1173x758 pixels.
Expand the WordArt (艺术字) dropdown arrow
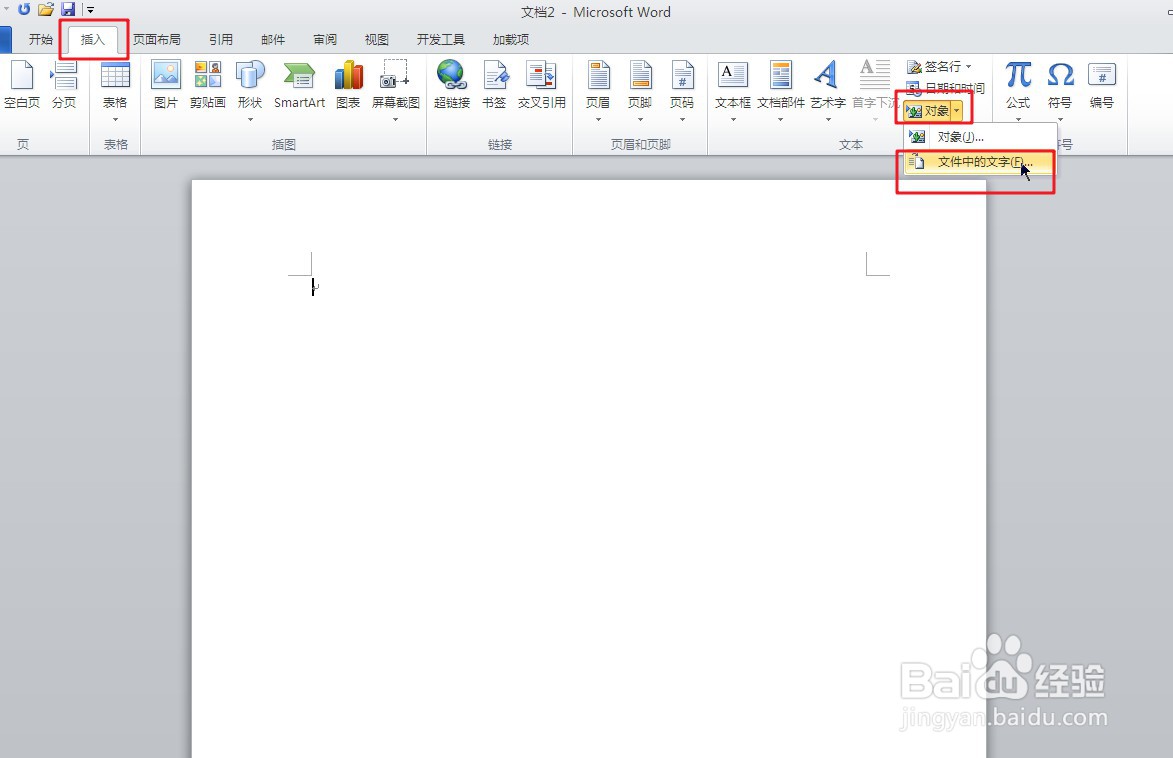[827, 120]
